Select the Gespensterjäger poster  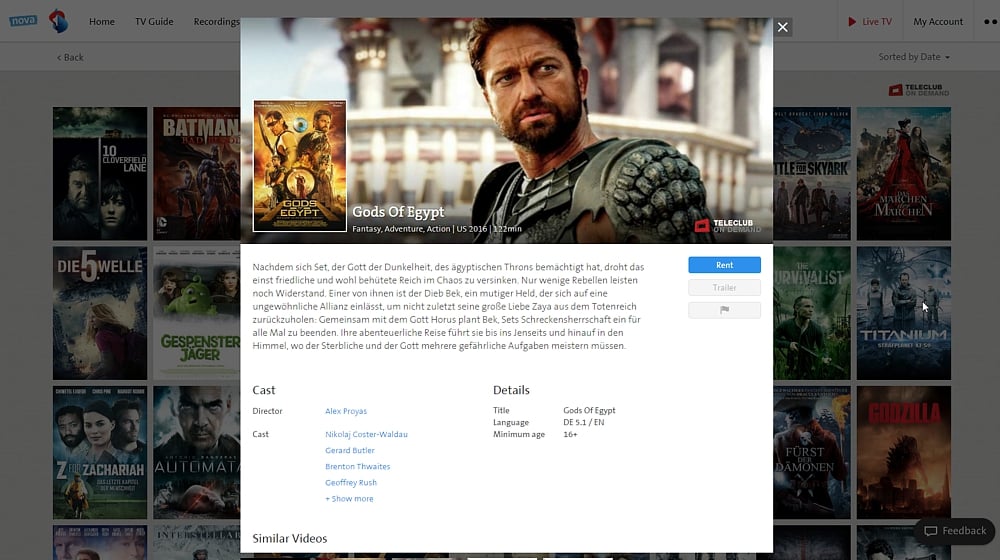tap(196, 313)
